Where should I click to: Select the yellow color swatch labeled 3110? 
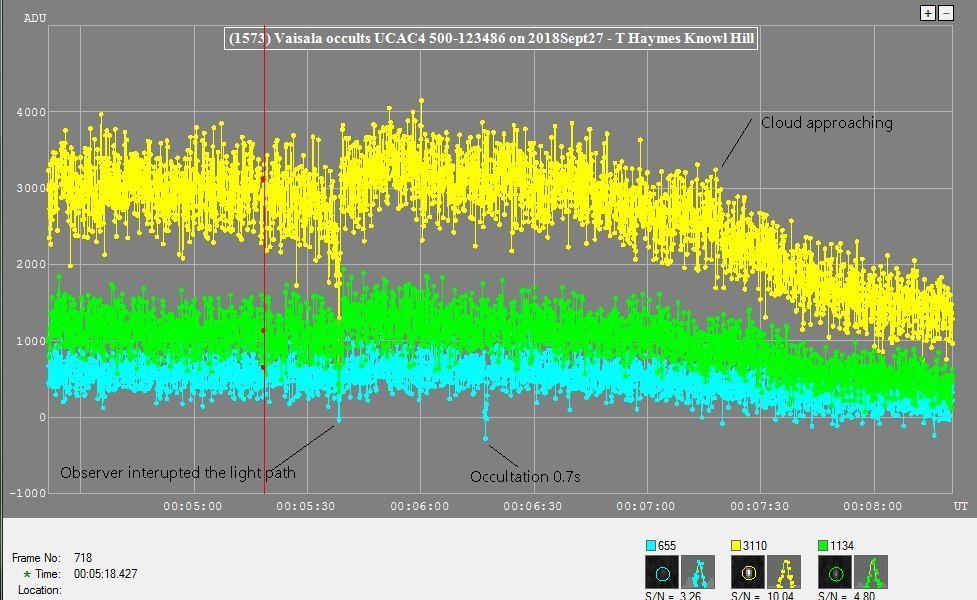pos(737,546)
